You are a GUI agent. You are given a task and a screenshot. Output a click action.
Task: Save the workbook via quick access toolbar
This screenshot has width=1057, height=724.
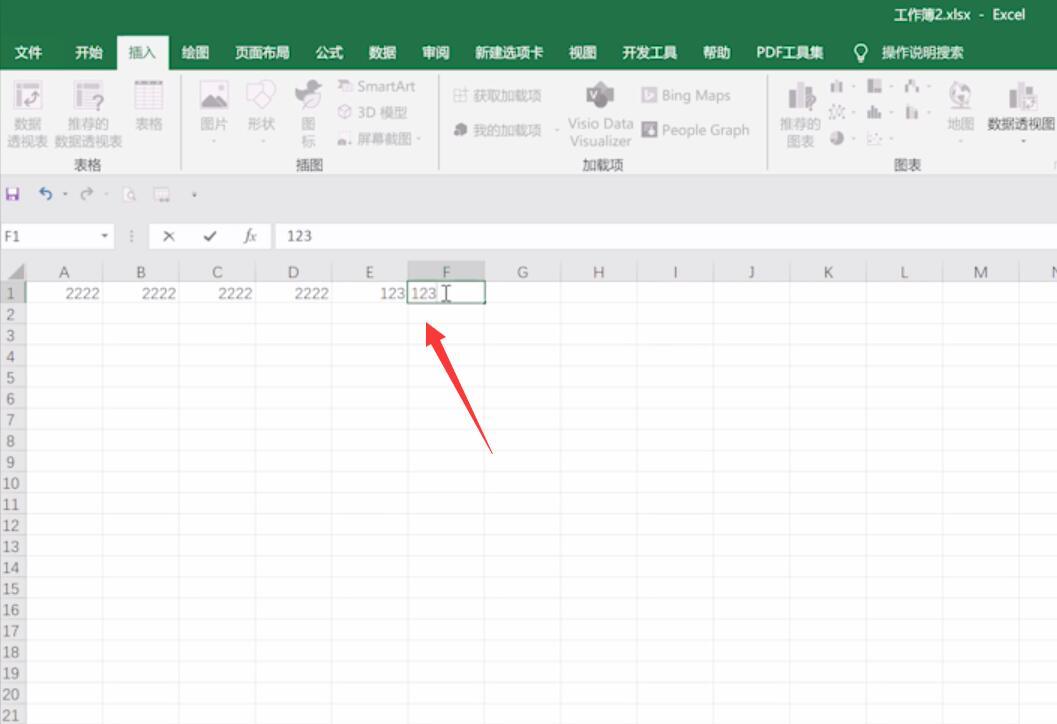click(x=12, y=194)
